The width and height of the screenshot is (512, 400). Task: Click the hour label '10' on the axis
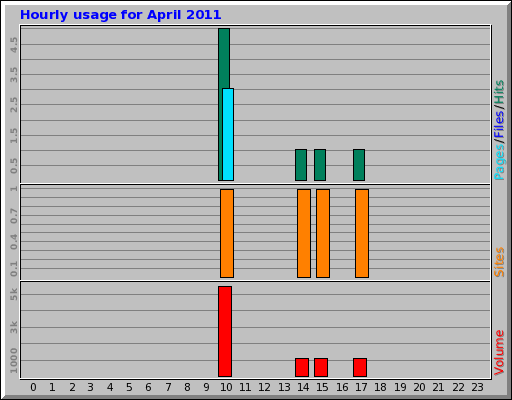(226, 387)
